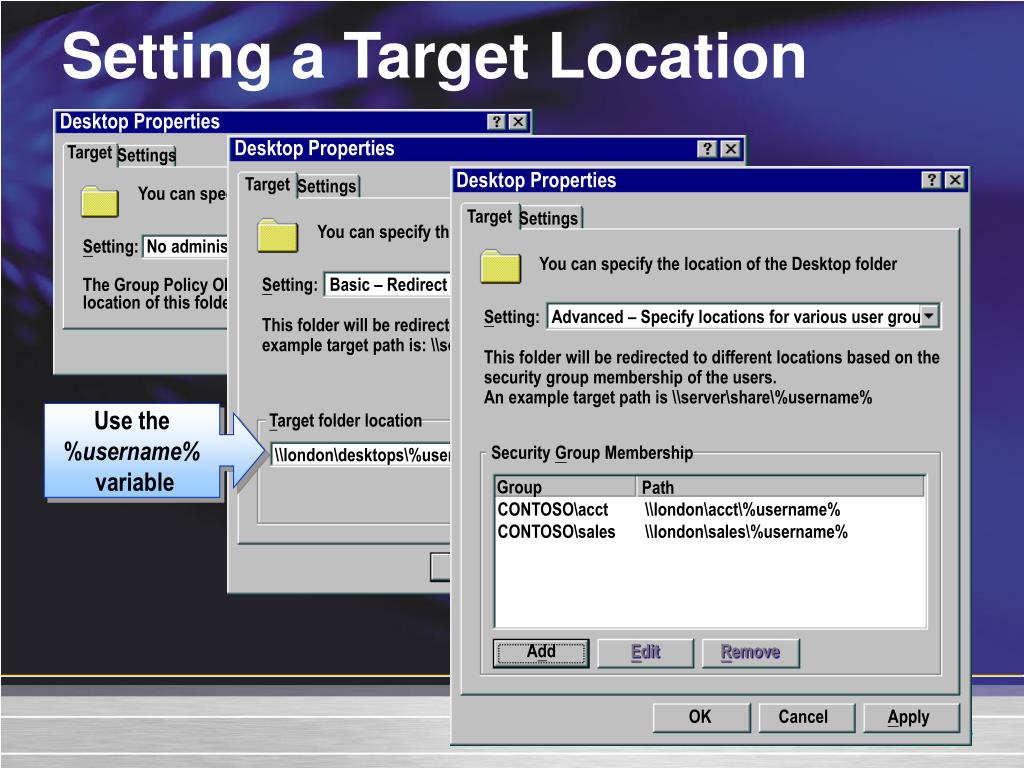
Task: Click the Apply button
Action: tap(908, 717)
